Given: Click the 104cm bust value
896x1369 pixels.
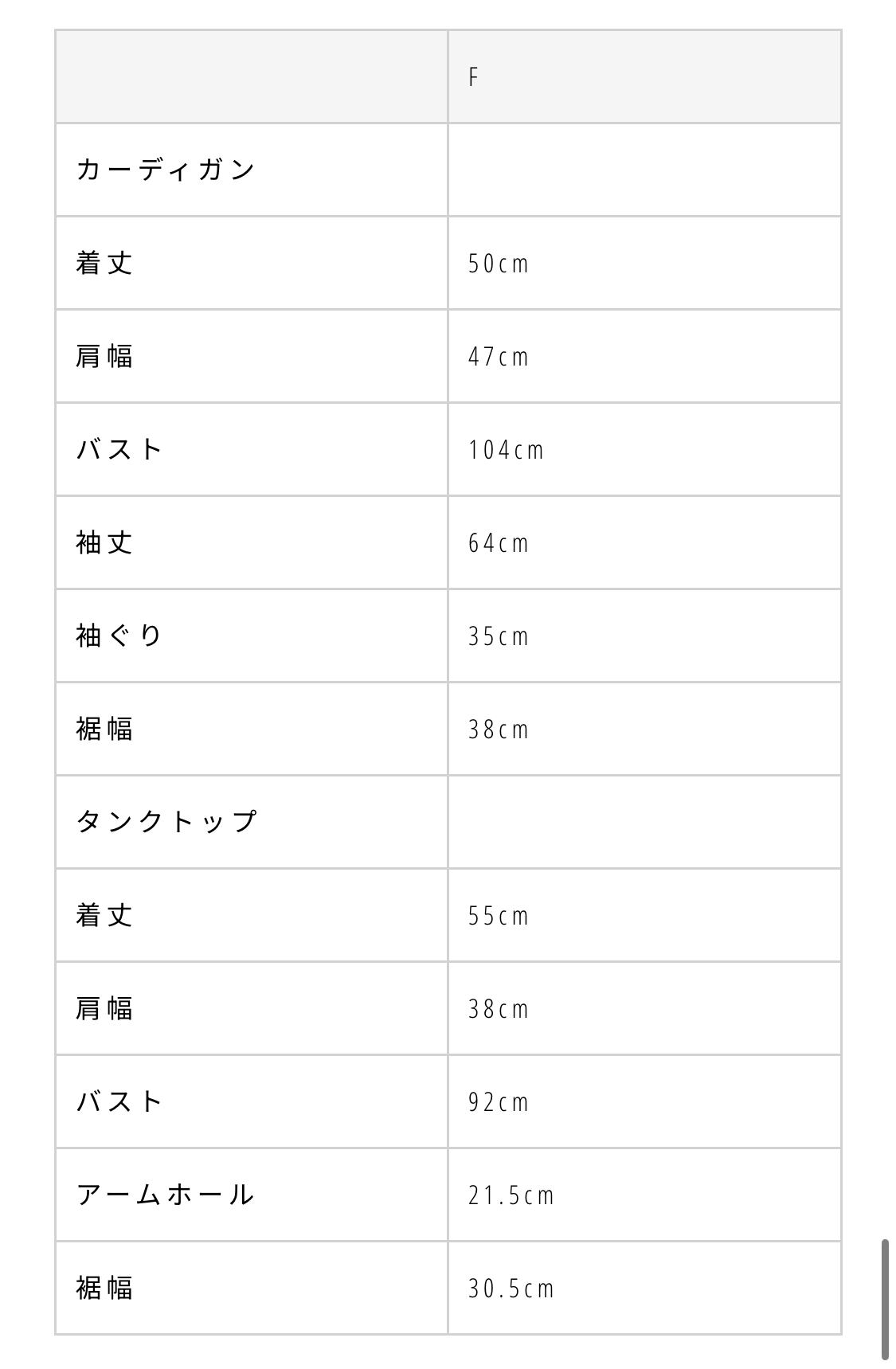Looking at the screenshot, I should [x=506, y=450].
